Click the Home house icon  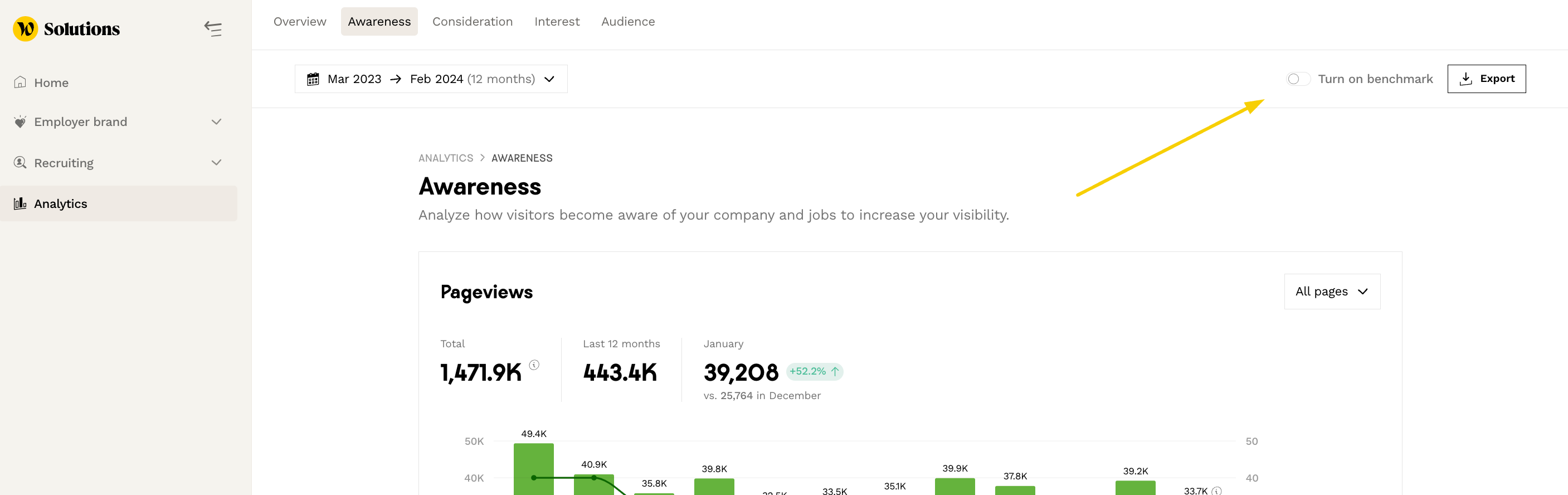pyautogui.click(x=20, y=82)
